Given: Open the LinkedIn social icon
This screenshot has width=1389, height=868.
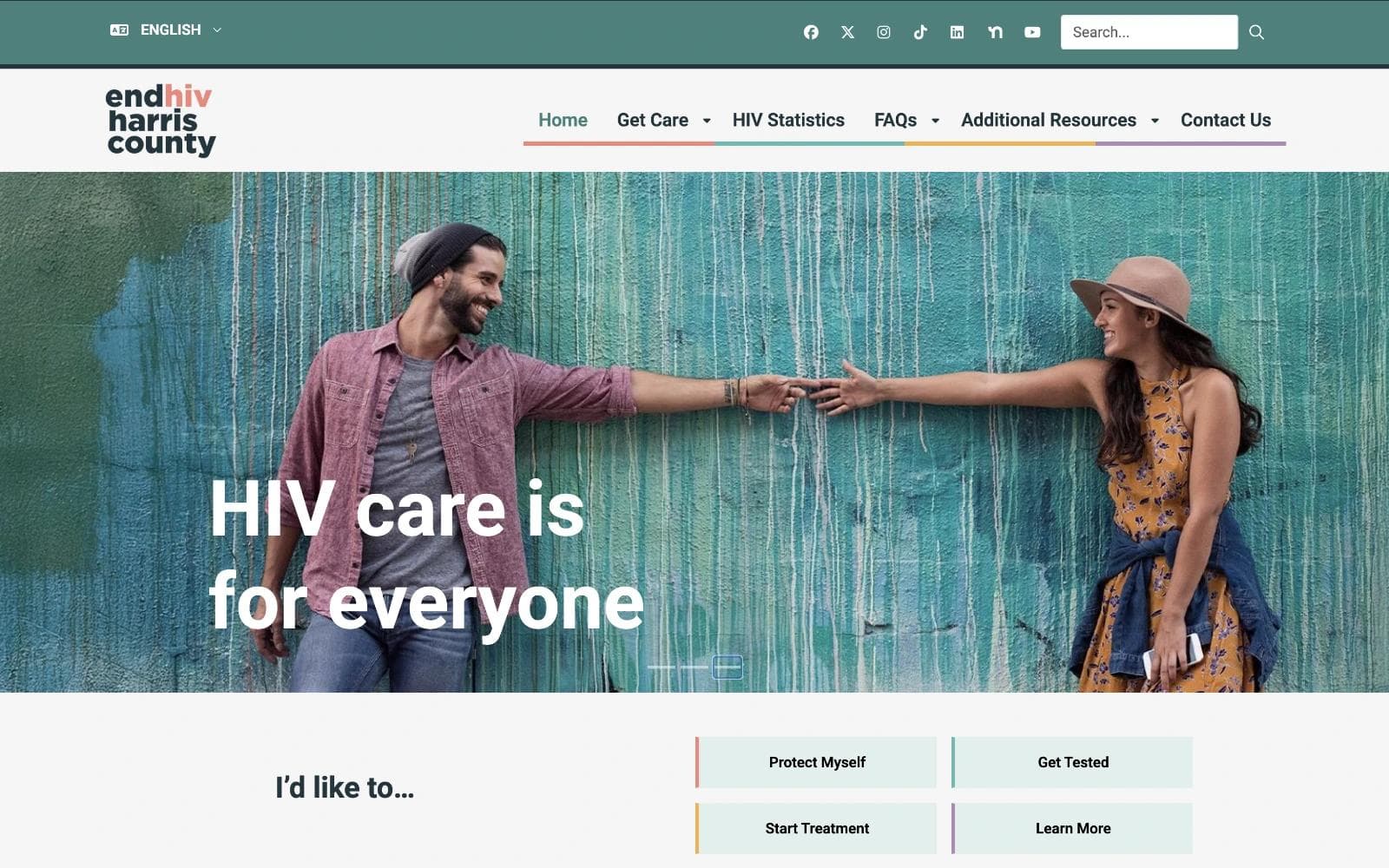Looking at the screenshot, I should click(957, 32).
